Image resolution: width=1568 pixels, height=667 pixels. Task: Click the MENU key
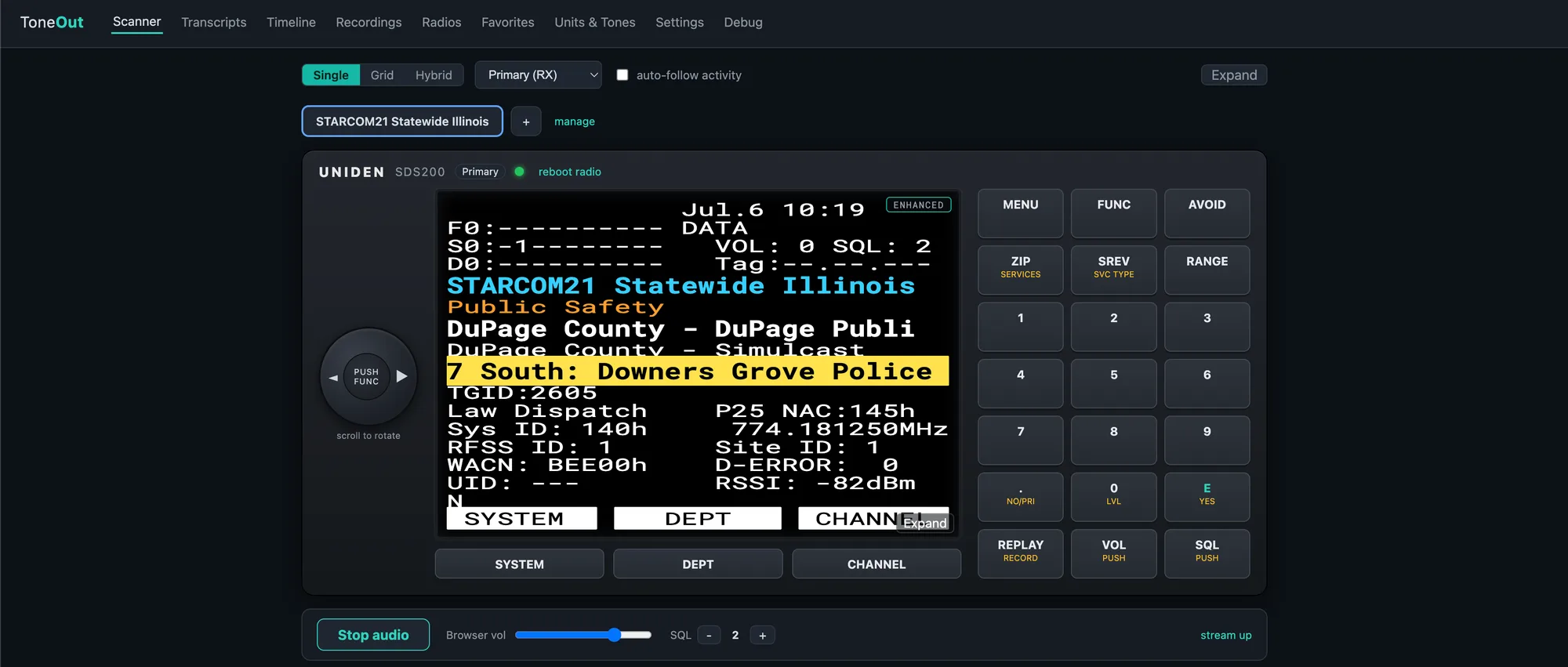click(x=1021, y=213)
